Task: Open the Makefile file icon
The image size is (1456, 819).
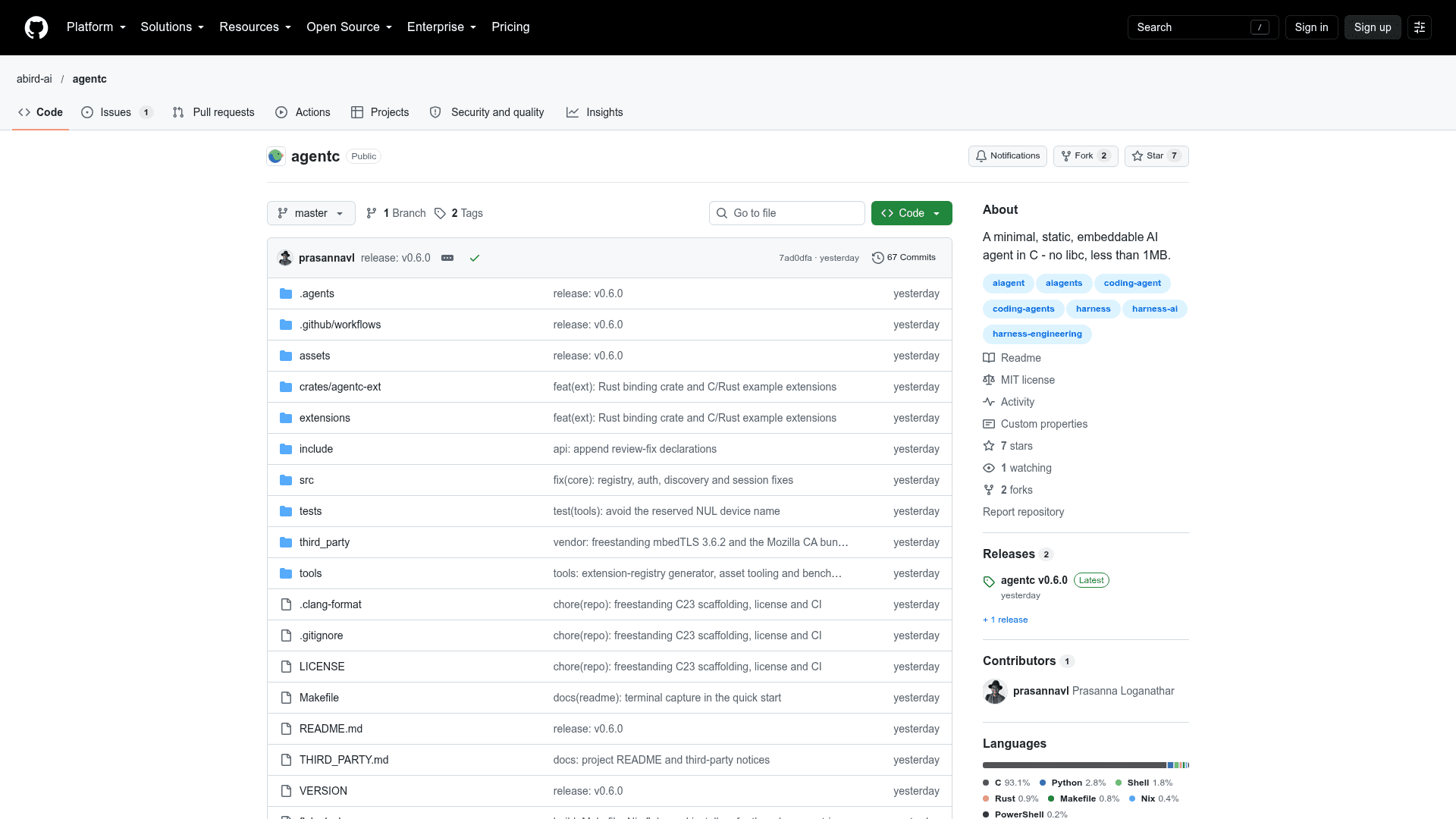Action: [x=286, y=698]
